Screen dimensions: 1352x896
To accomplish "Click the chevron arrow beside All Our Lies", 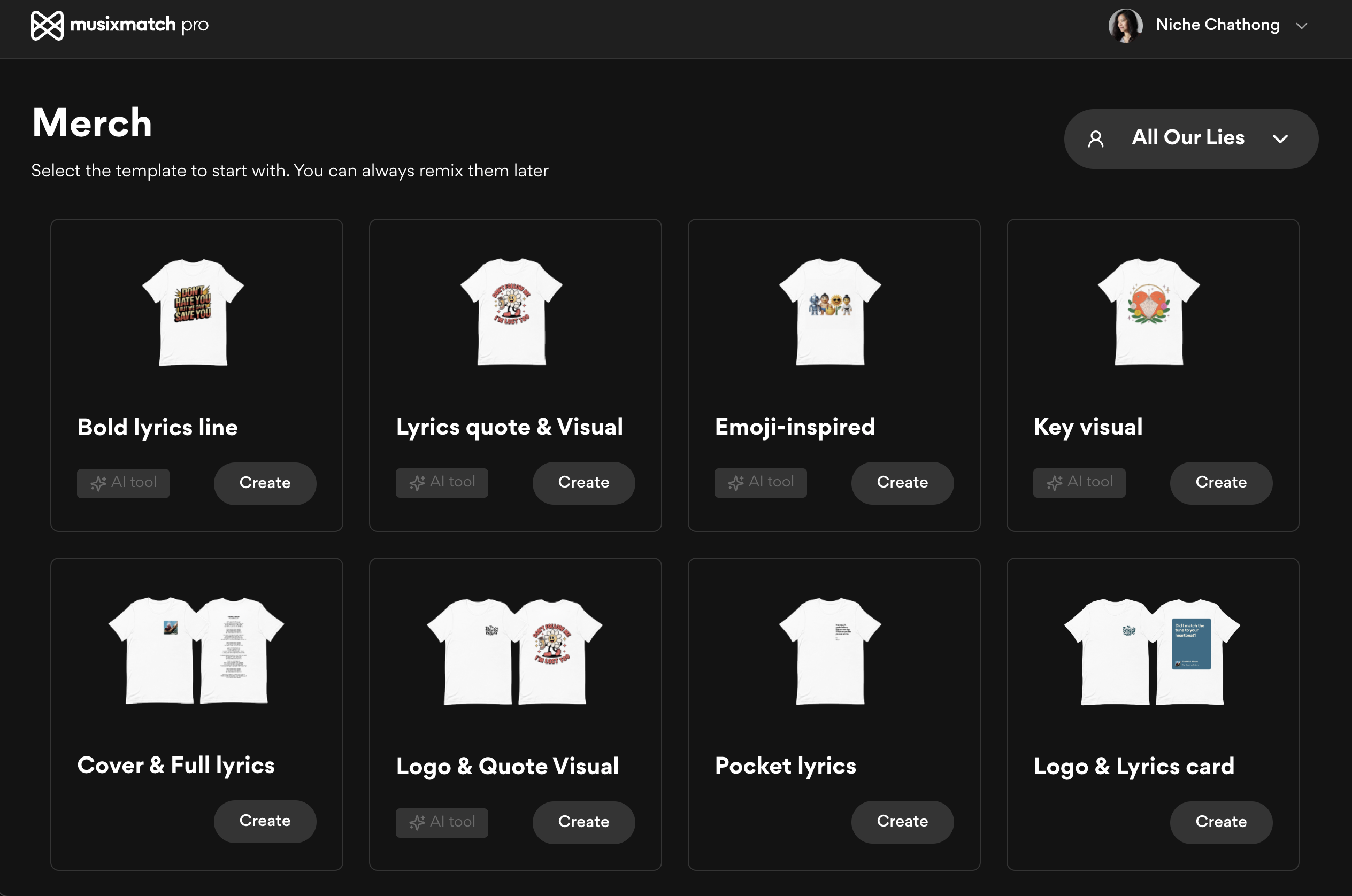I will (1280, 139).
